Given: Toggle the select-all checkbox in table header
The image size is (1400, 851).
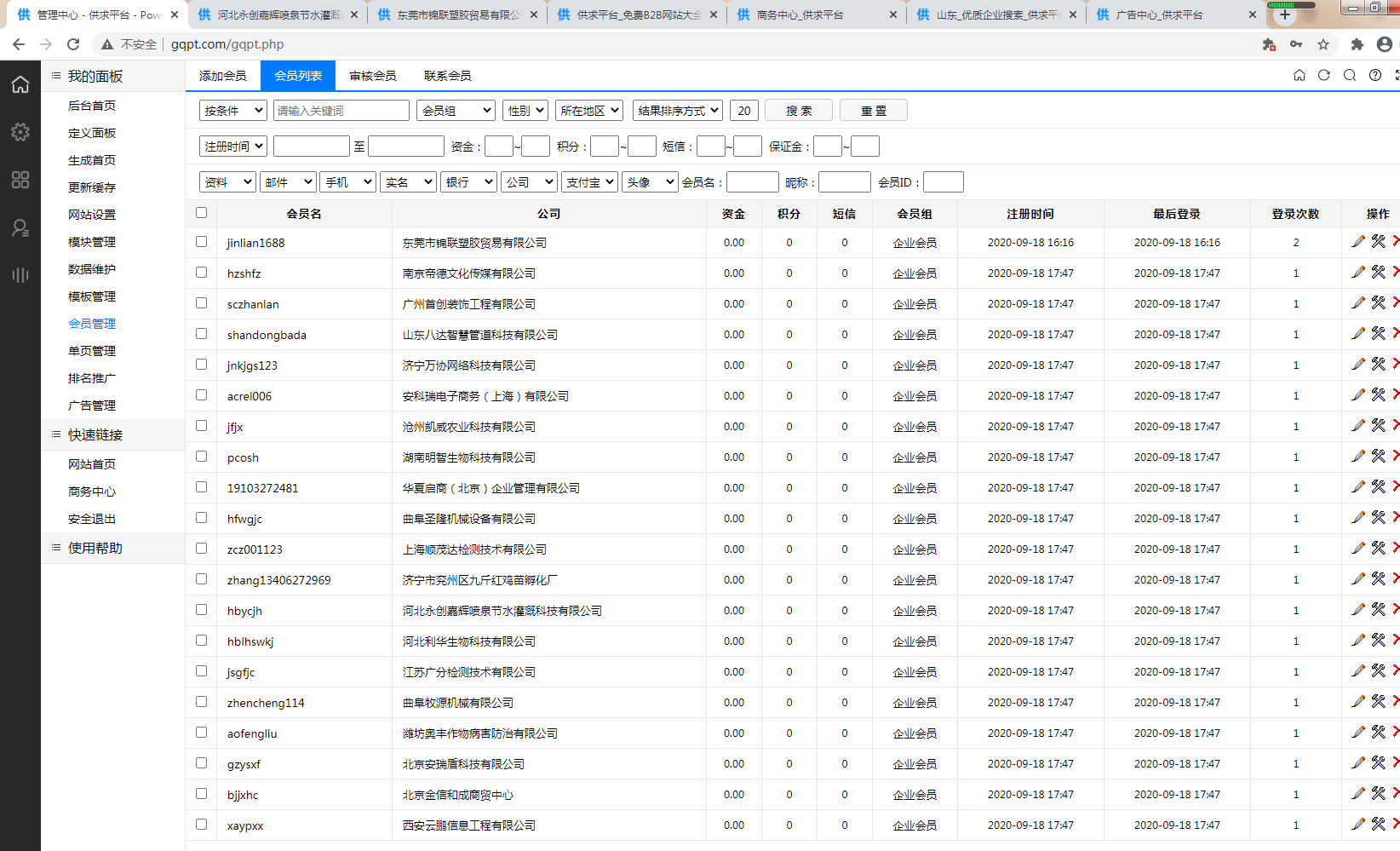Looking at the screenshot, I should (202, 213).
